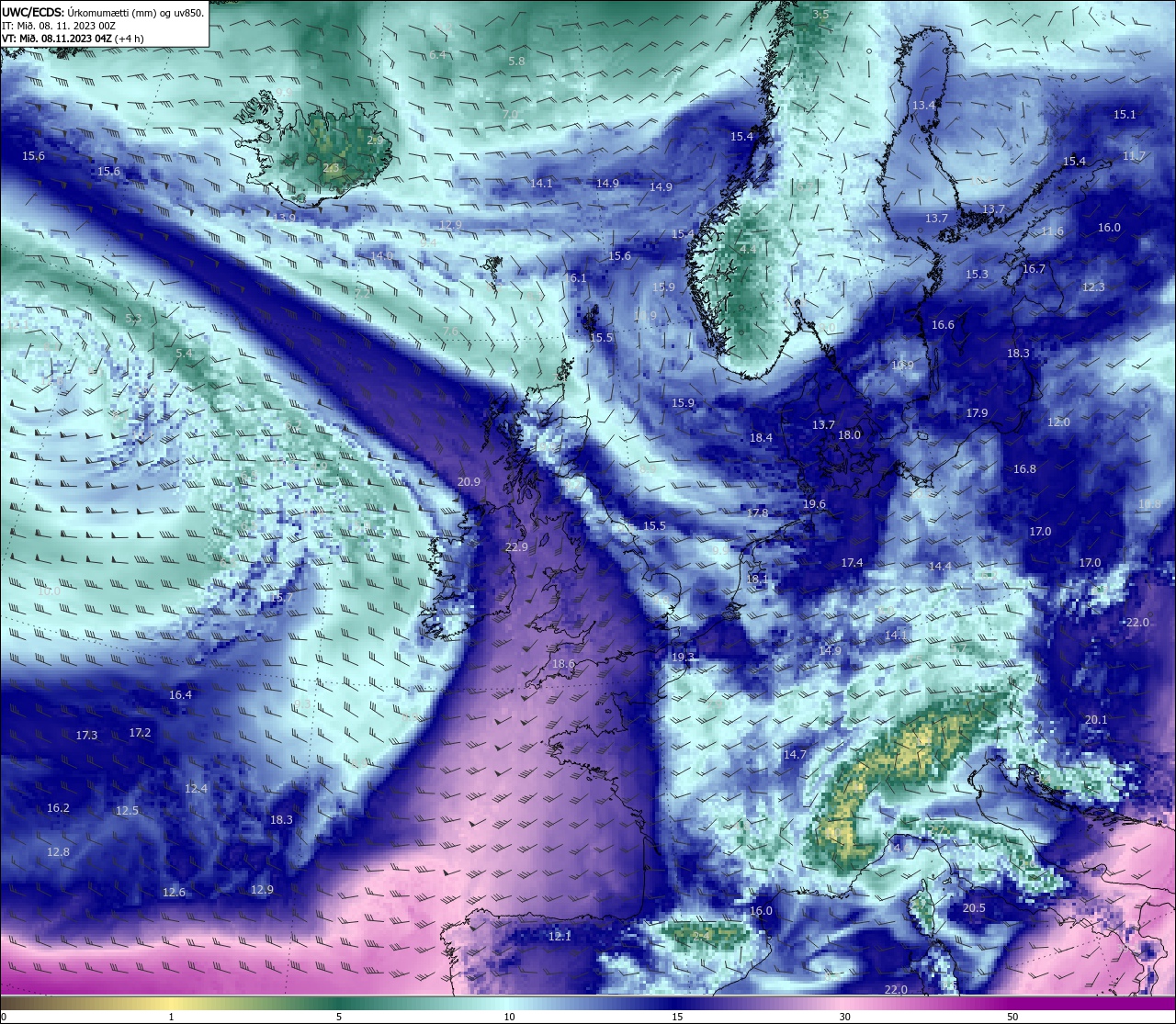Click the title 'UWC/ECDS: Úrkomumætti (mm) og uv850.'
1176x1024 pixels.
pos(103,12)
